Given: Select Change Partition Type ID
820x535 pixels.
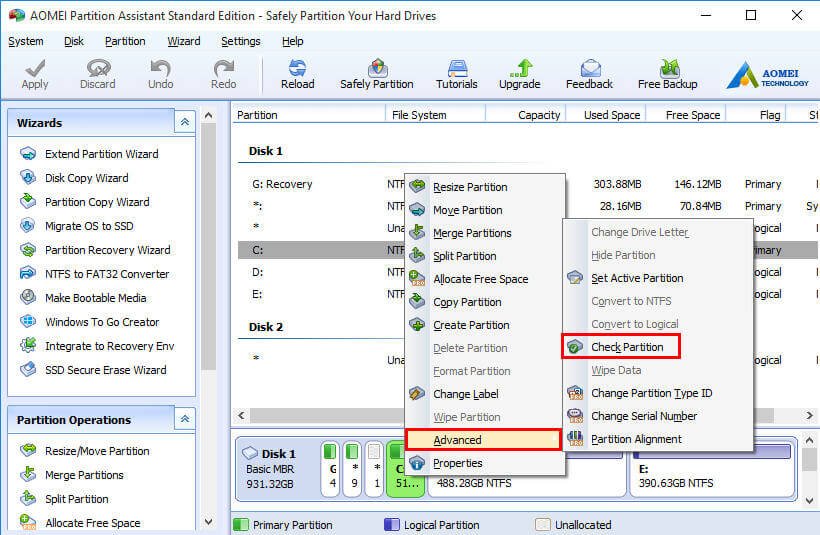Looking at the screenshot, I should 658,393.
